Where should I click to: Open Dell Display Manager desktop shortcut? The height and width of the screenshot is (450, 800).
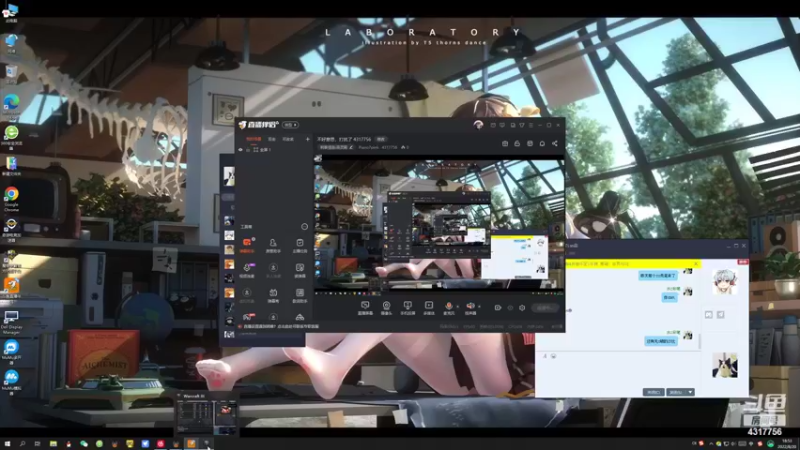(11, 322)
